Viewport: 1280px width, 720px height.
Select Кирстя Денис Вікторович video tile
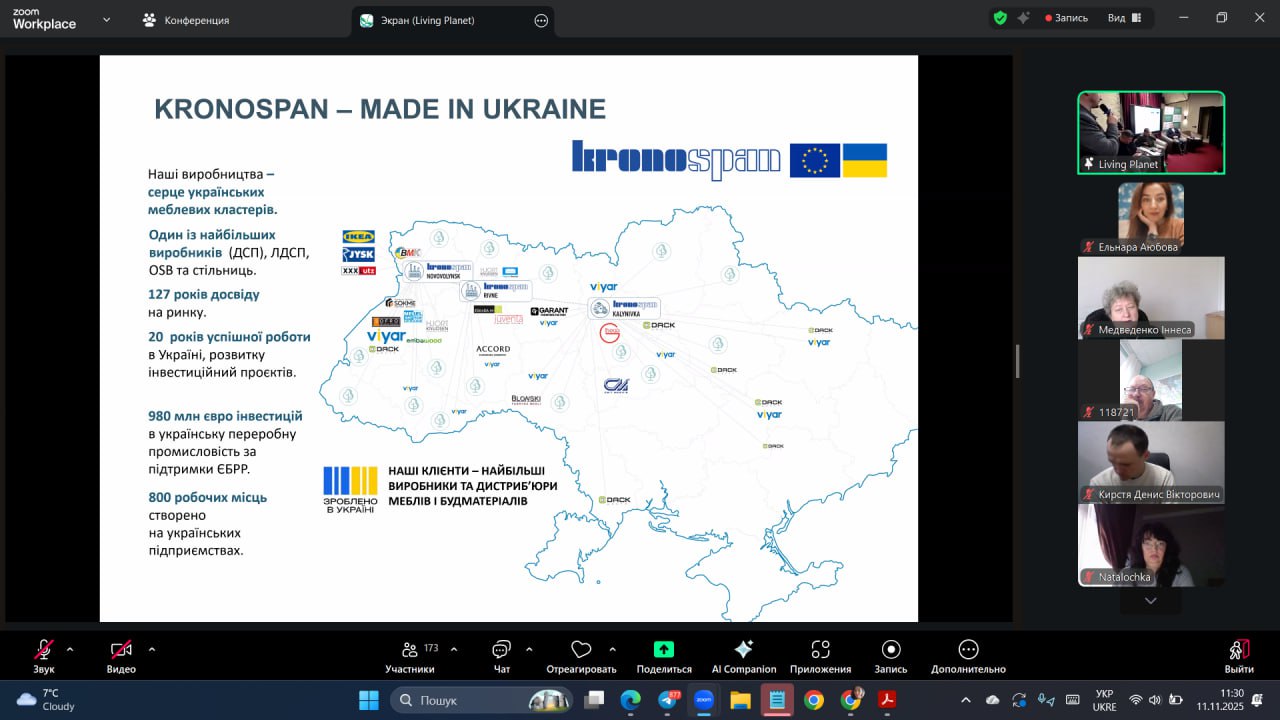(x=1151, y=462)
